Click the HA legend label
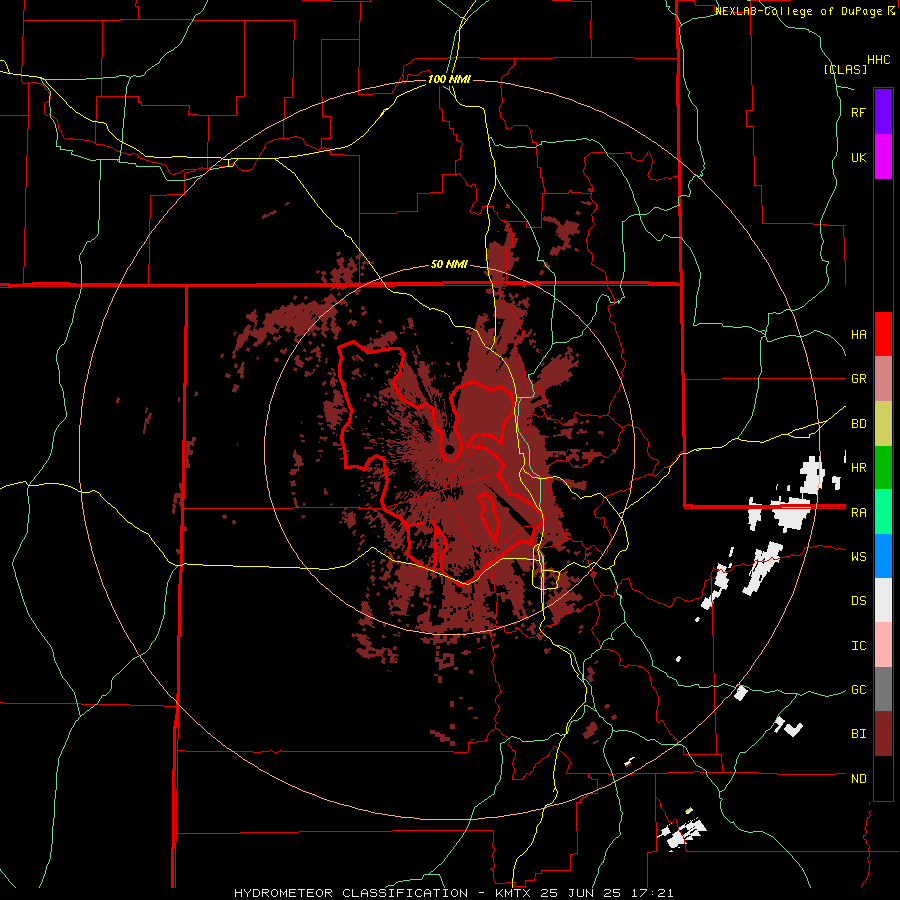The height and width of the screenshot is (900, 900). pos(859,335)
